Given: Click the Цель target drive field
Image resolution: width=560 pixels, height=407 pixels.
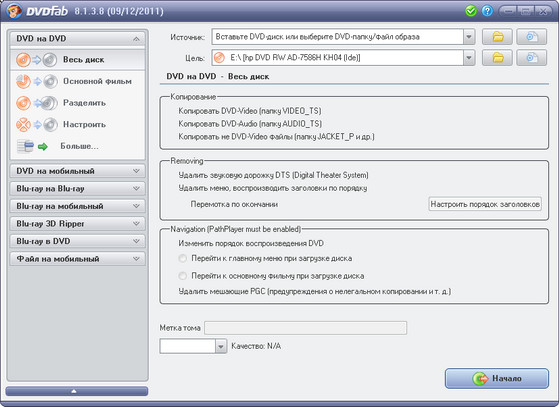Looking at the screenshot, I should click(338, 58).
